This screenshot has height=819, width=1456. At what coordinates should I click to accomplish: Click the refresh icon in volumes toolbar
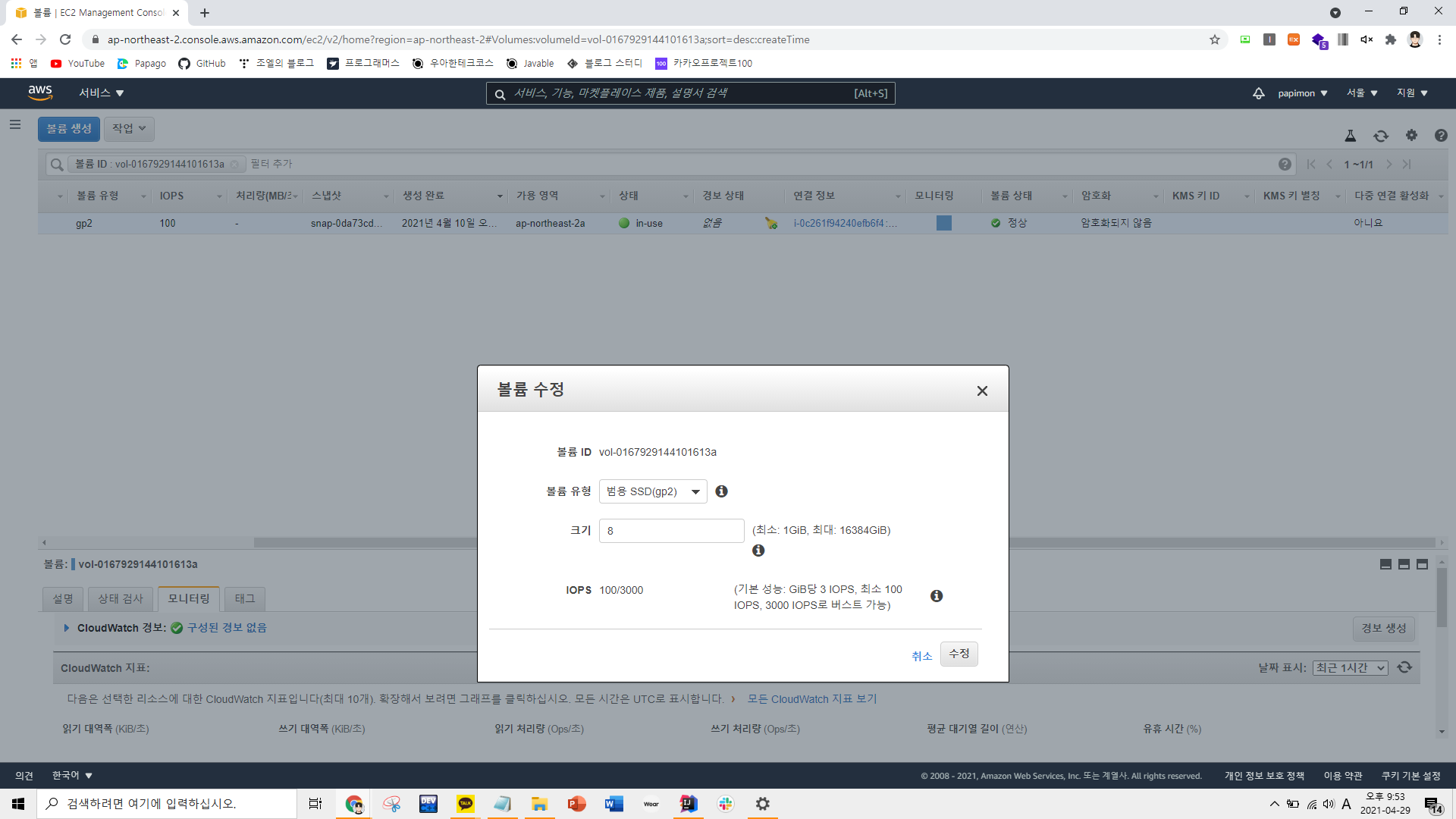[1381, 136]
